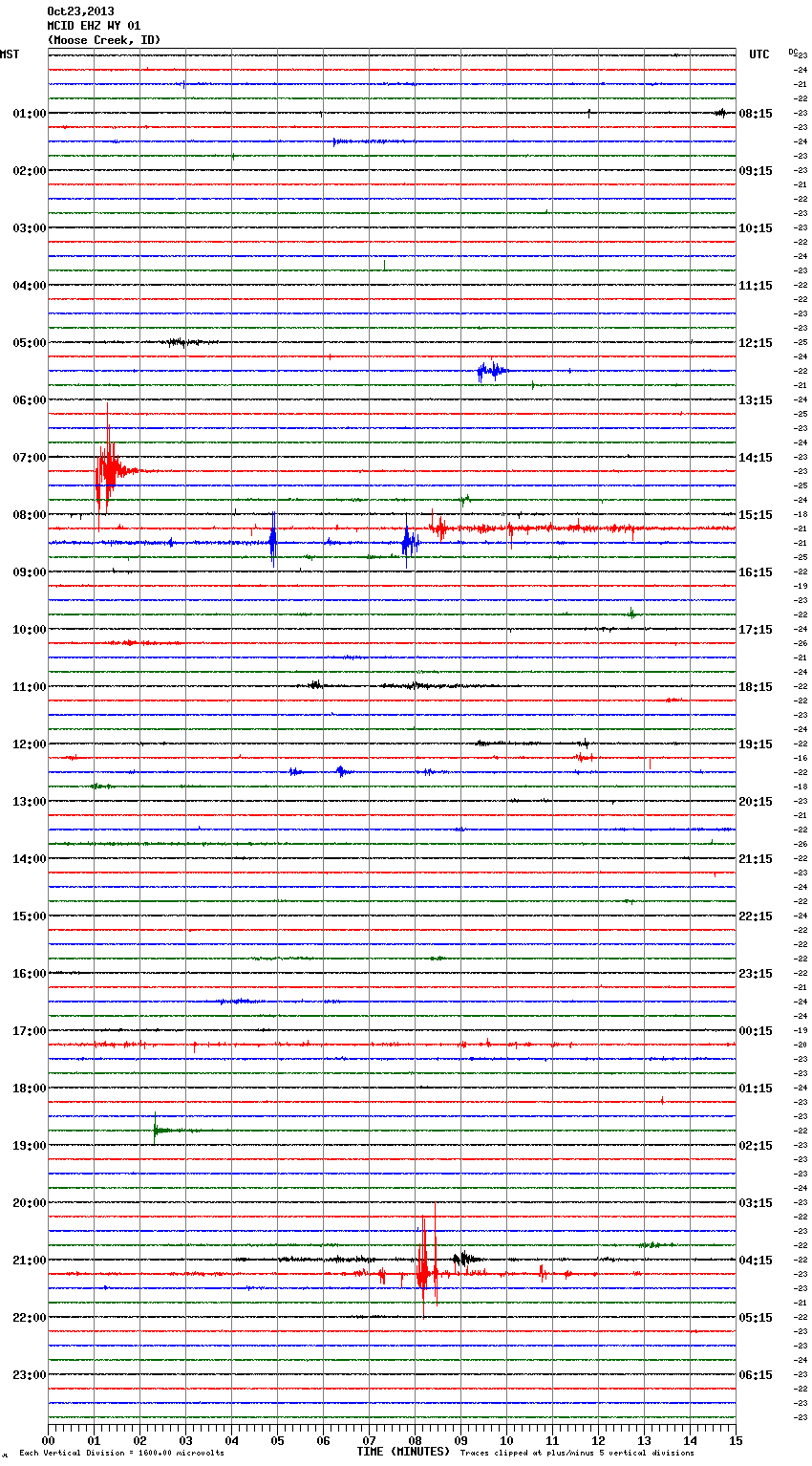Select the 09:00 MST row label

coord(30,572)
